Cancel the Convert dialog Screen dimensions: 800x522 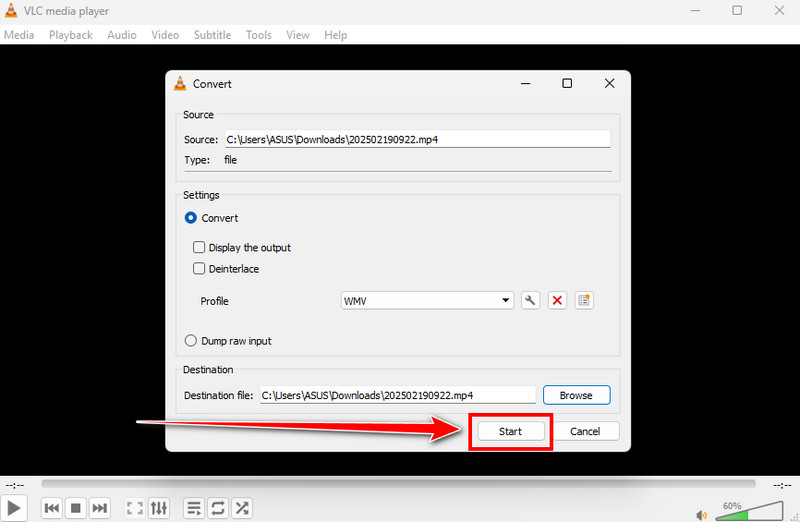click(585, 431)
